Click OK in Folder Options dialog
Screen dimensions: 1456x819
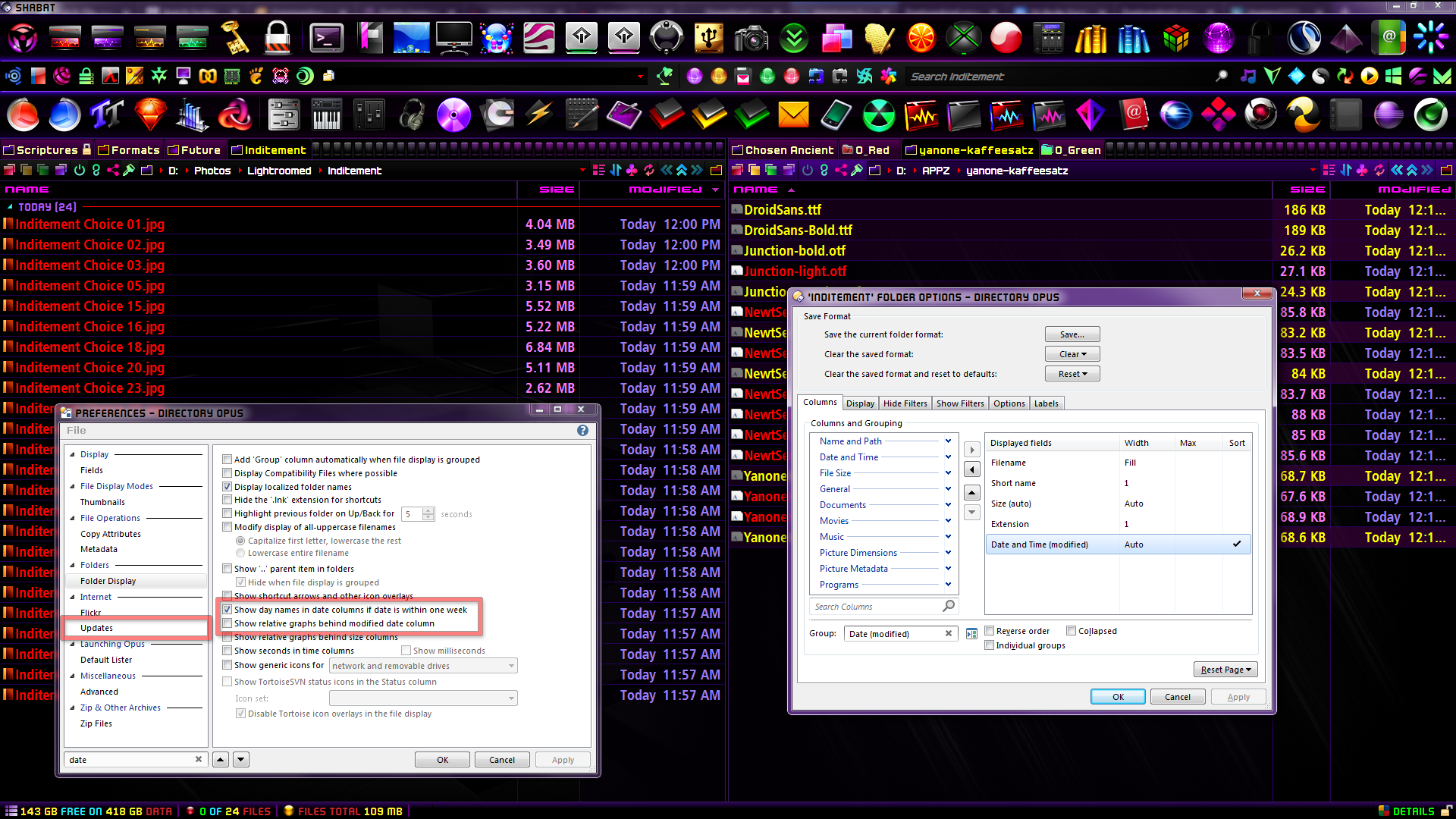point(1118,697)
